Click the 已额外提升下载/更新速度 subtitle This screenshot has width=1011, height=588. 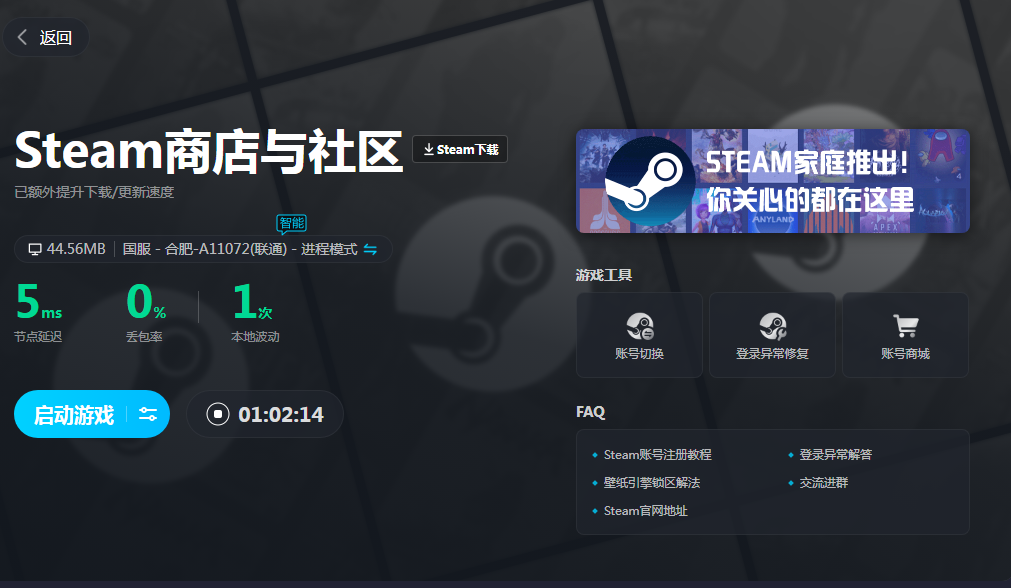[94, 192]
